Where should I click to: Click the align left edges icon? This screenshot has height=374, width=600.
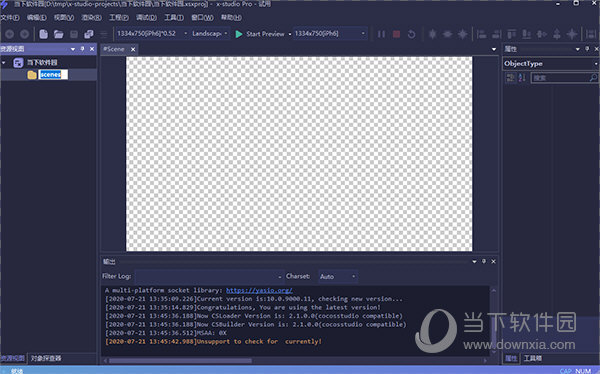tap(481, 34)
